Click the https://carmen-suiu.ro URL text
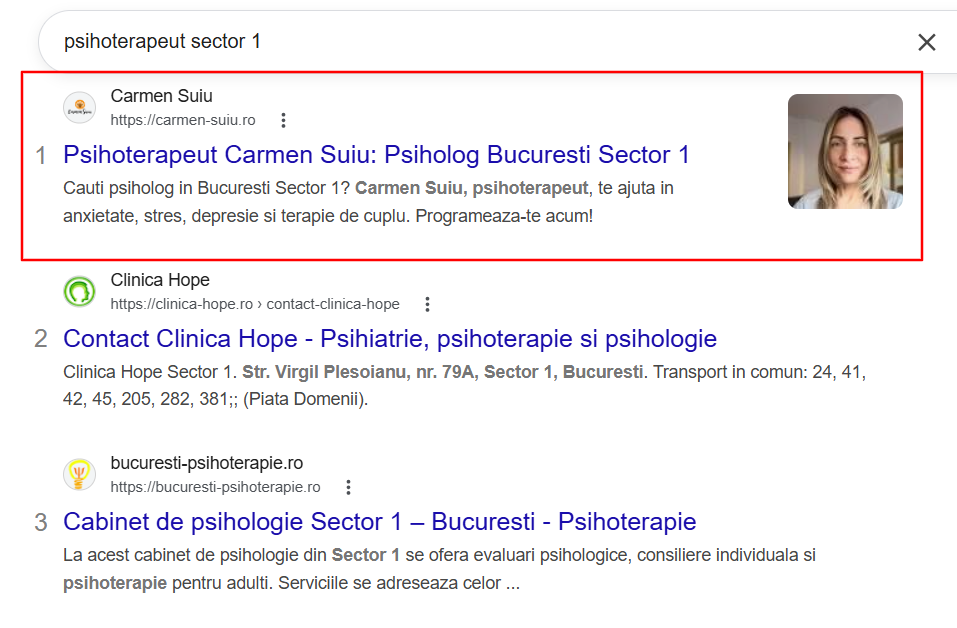957x628 pixels. [x=183, y=120]
